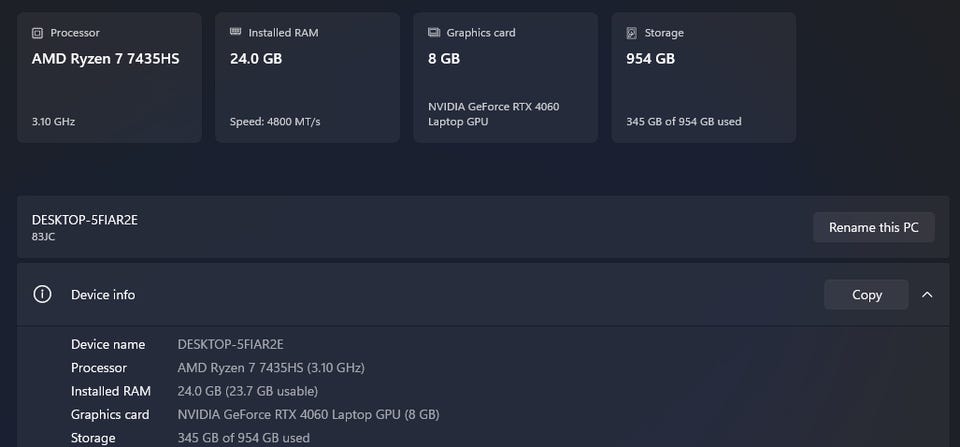
Task: Click the Device info circle icon
Action: tap(42, 295)
